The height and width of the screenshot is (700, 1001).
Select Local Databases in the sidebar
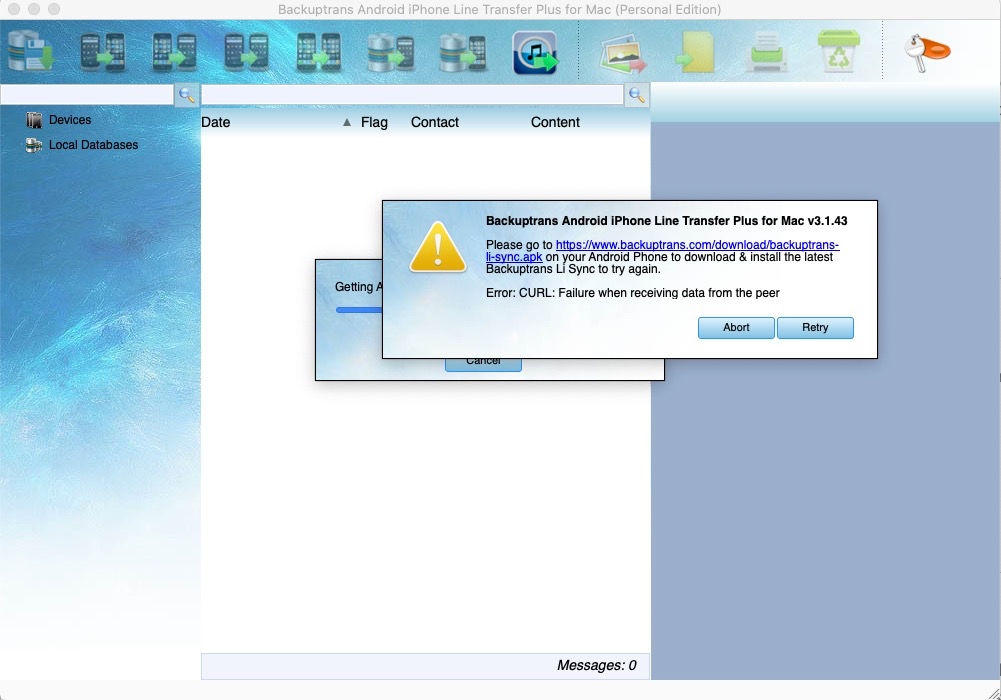tap(93, 145)
